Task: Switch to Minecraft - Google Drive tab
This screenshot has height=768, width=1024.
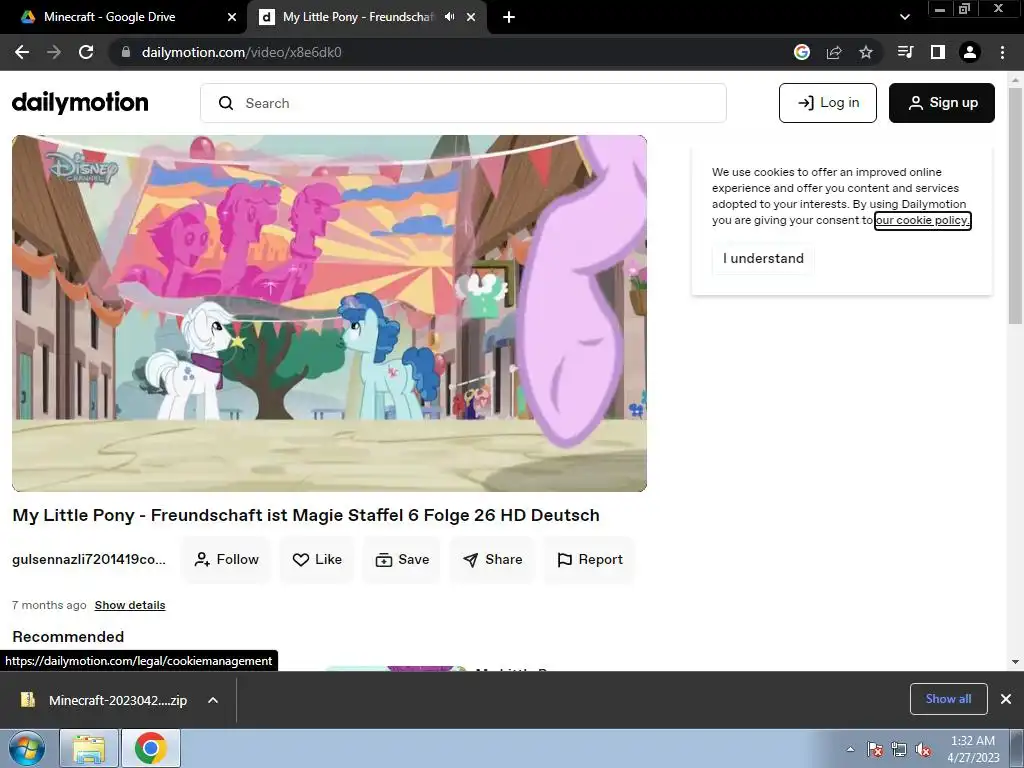Action: point(124,17)
